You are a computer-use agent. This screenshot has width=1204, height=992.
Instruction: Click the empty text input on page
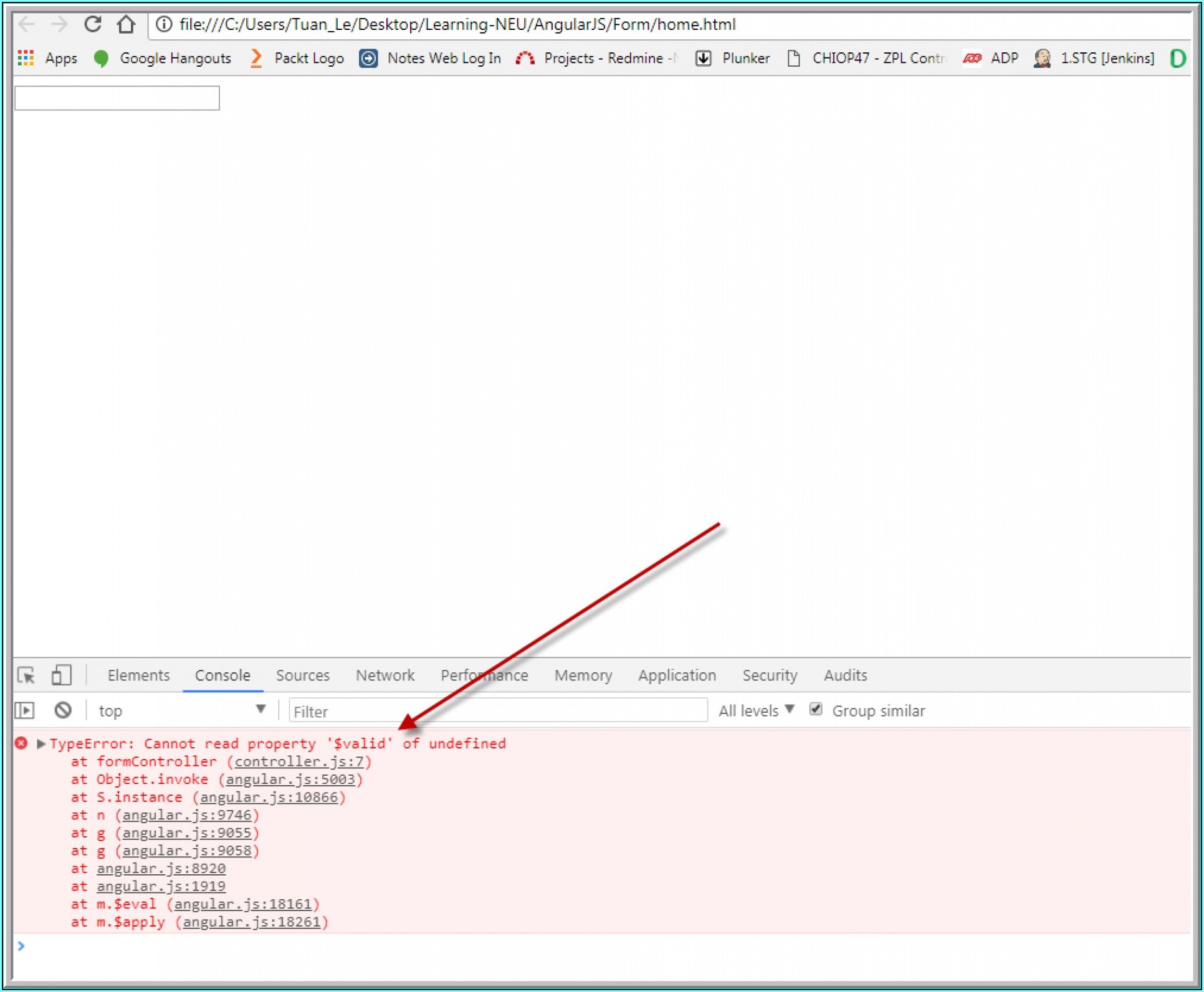coord(117,98)
